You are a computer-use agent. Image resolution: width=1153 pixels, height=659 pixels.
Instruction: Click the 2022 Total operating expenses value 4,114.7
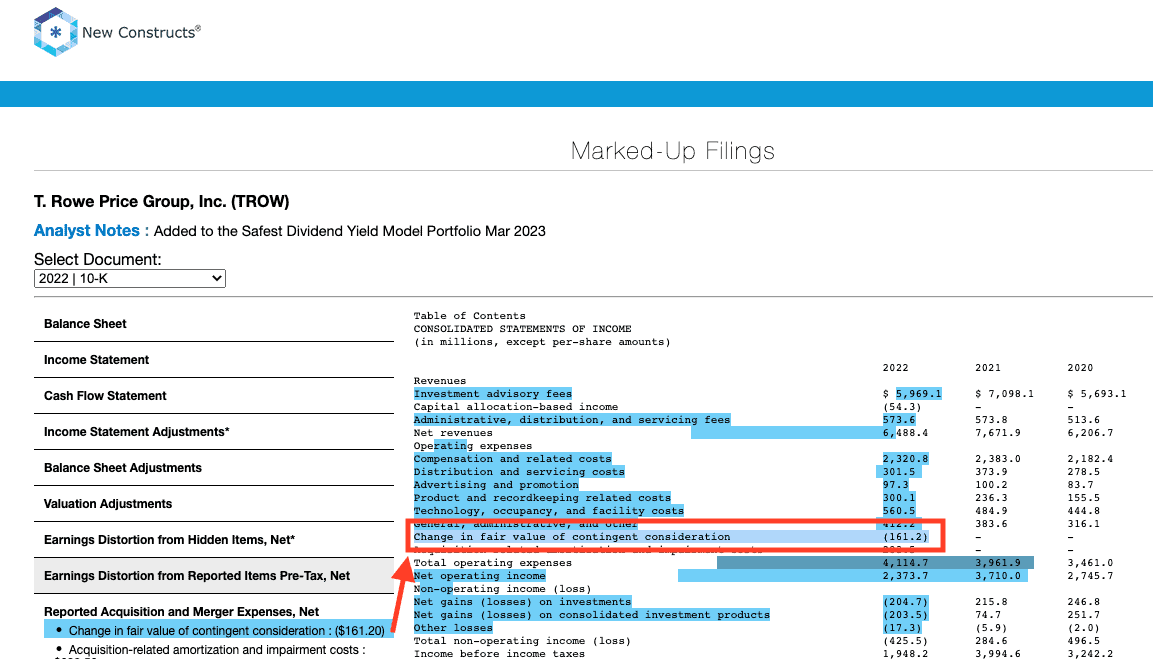click(x=905, y=563)
